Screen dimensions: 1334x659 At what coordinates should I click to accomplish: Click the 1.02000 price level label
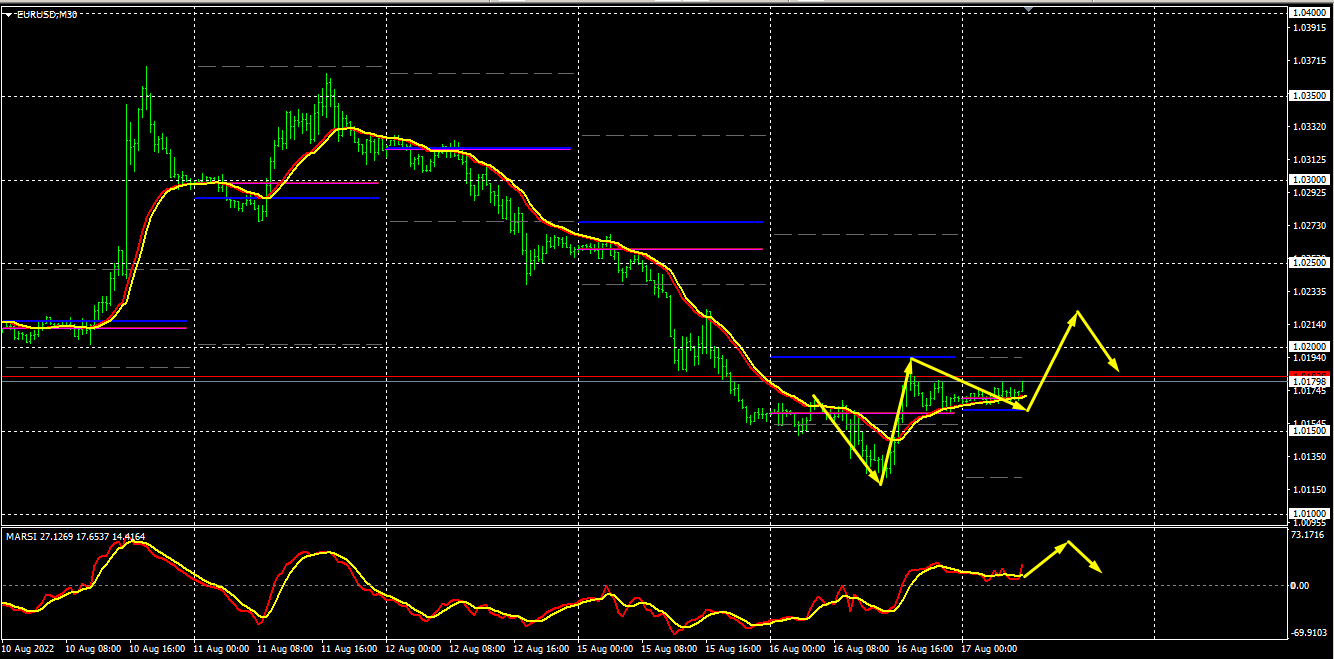click(1309, 346)
